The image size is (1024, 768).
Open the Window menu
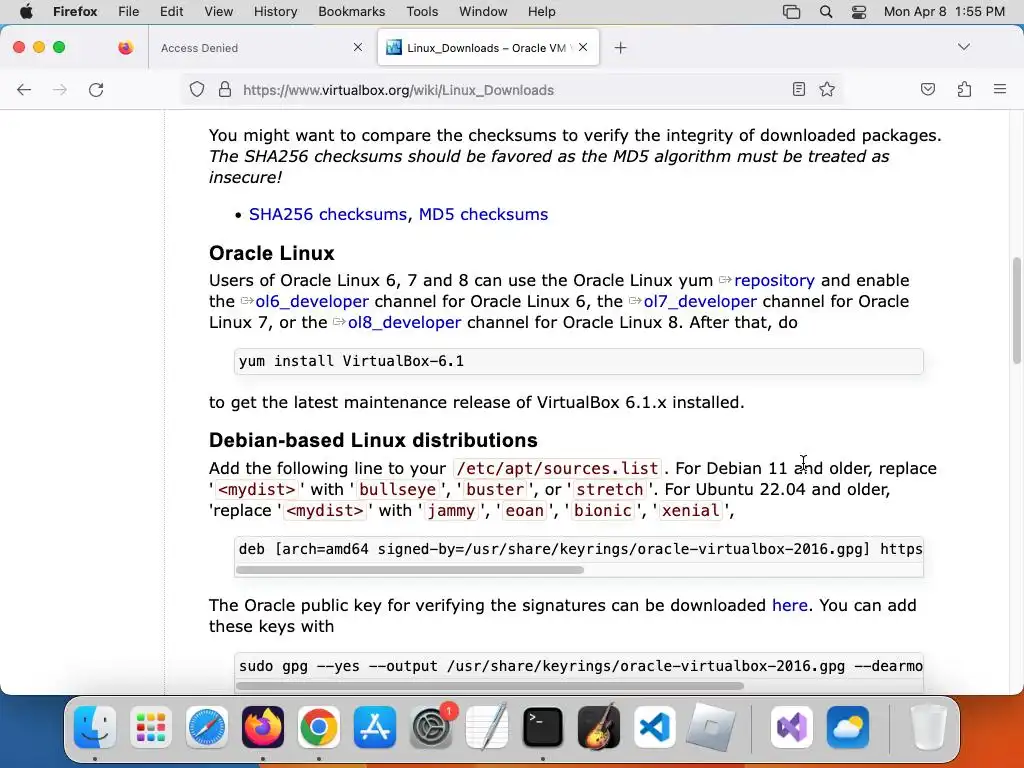(x=483, y=12)
